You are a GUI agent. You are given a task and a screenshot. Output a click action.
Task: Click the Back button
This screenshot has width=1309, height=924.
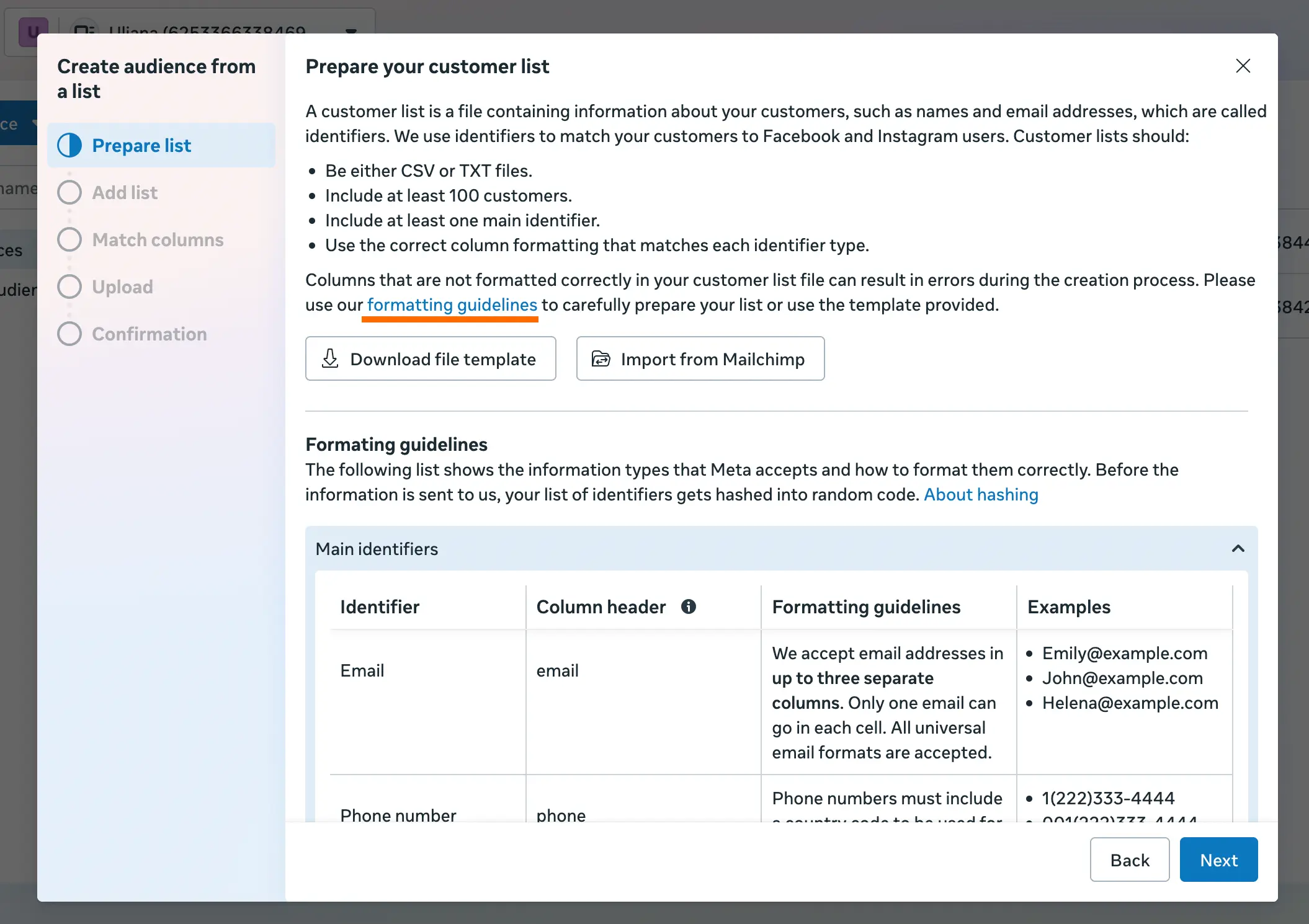click(1129, 860)
